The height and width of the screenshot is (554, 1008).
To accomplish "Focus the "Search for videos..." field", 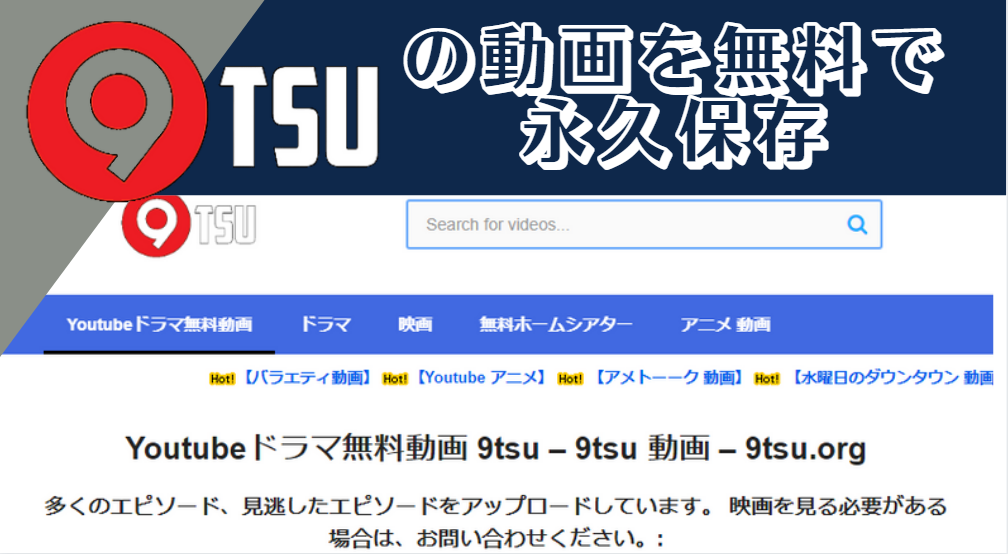I will (x=644, y=224).
